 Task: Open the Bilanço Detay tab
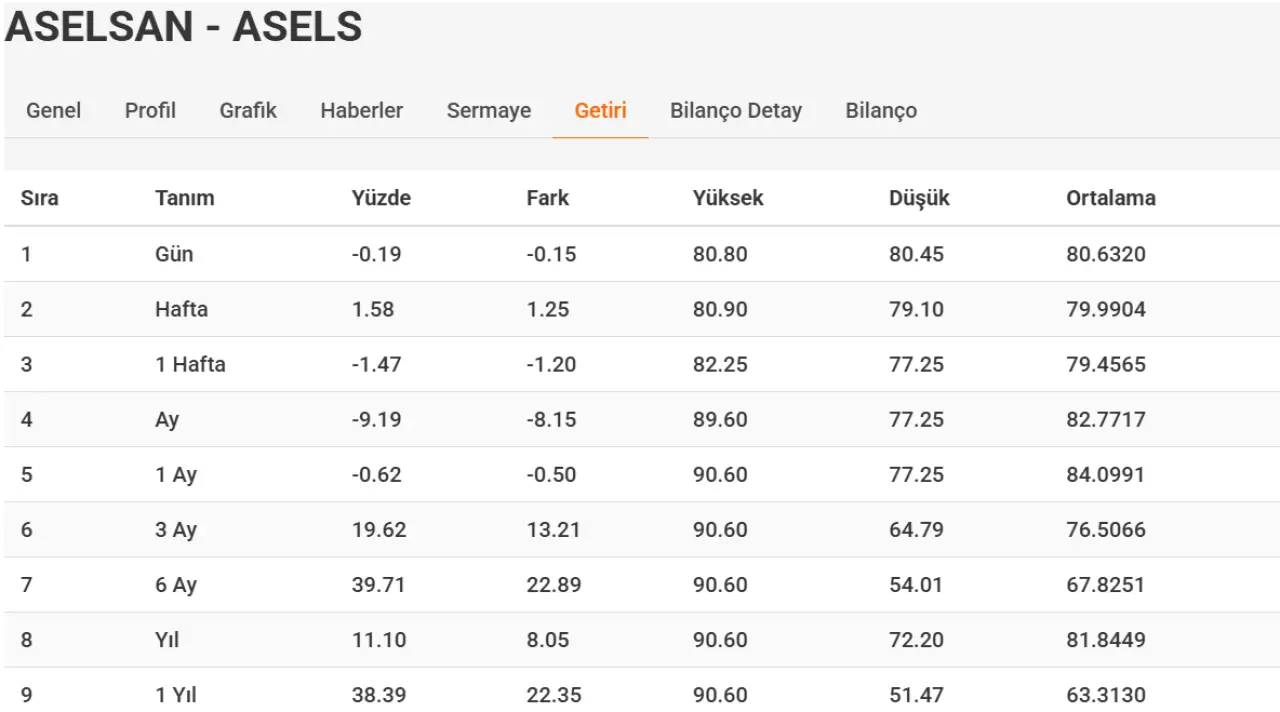pyautogui.click(x=736, y=110)
